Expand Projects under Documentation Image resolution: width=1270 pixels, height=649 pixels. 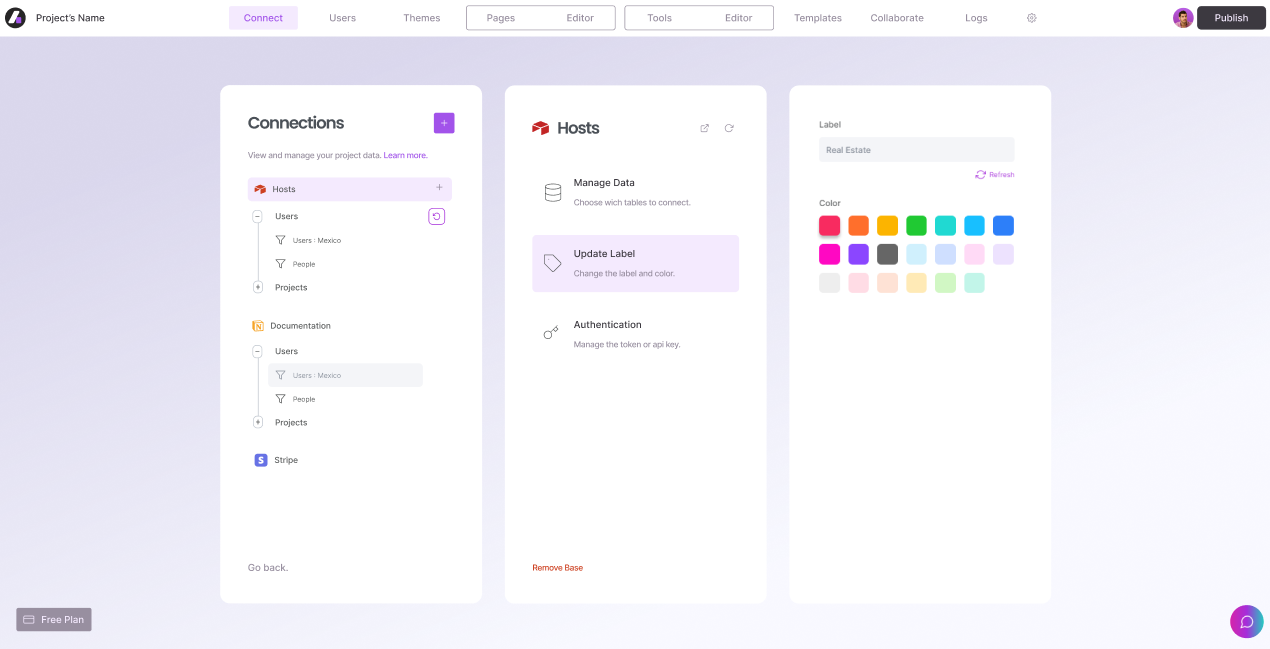[x=258, y=422]
